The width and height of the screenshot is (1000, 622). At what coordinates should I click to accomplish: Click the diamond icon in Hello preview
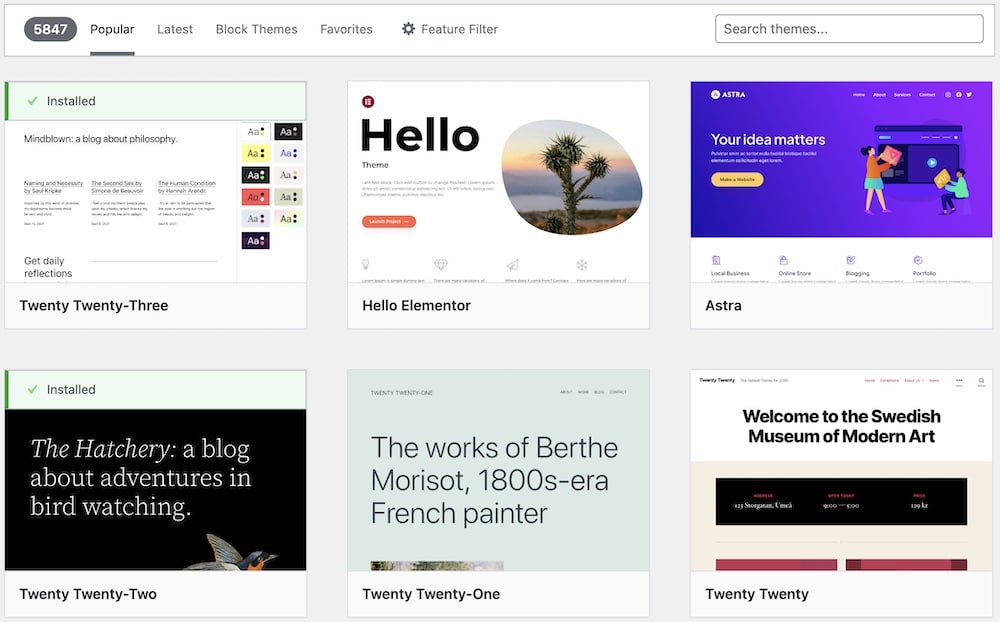coord(441,264)
